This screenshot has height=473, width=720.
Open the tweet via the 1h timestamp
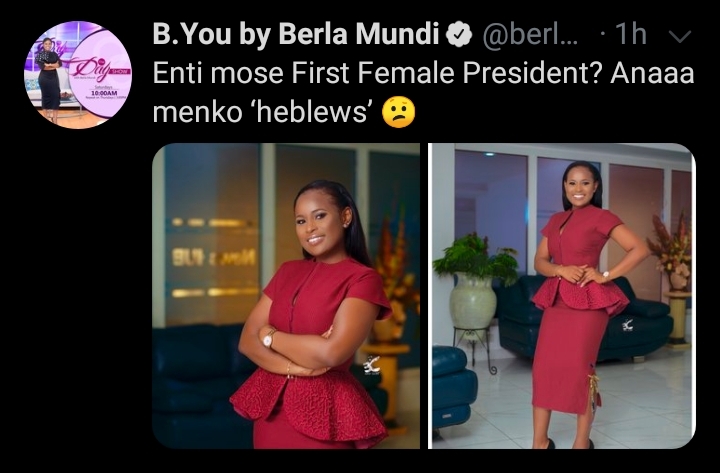pos(630,34)
